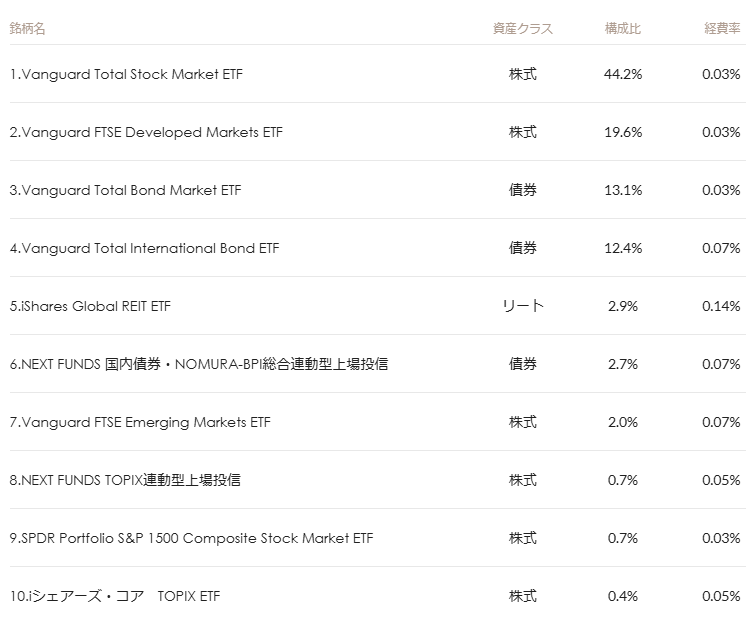Open Vanguard FTSE Developed Markets ETF row
The height and width of the screenshot is (622, 748).
pos(146,132)
